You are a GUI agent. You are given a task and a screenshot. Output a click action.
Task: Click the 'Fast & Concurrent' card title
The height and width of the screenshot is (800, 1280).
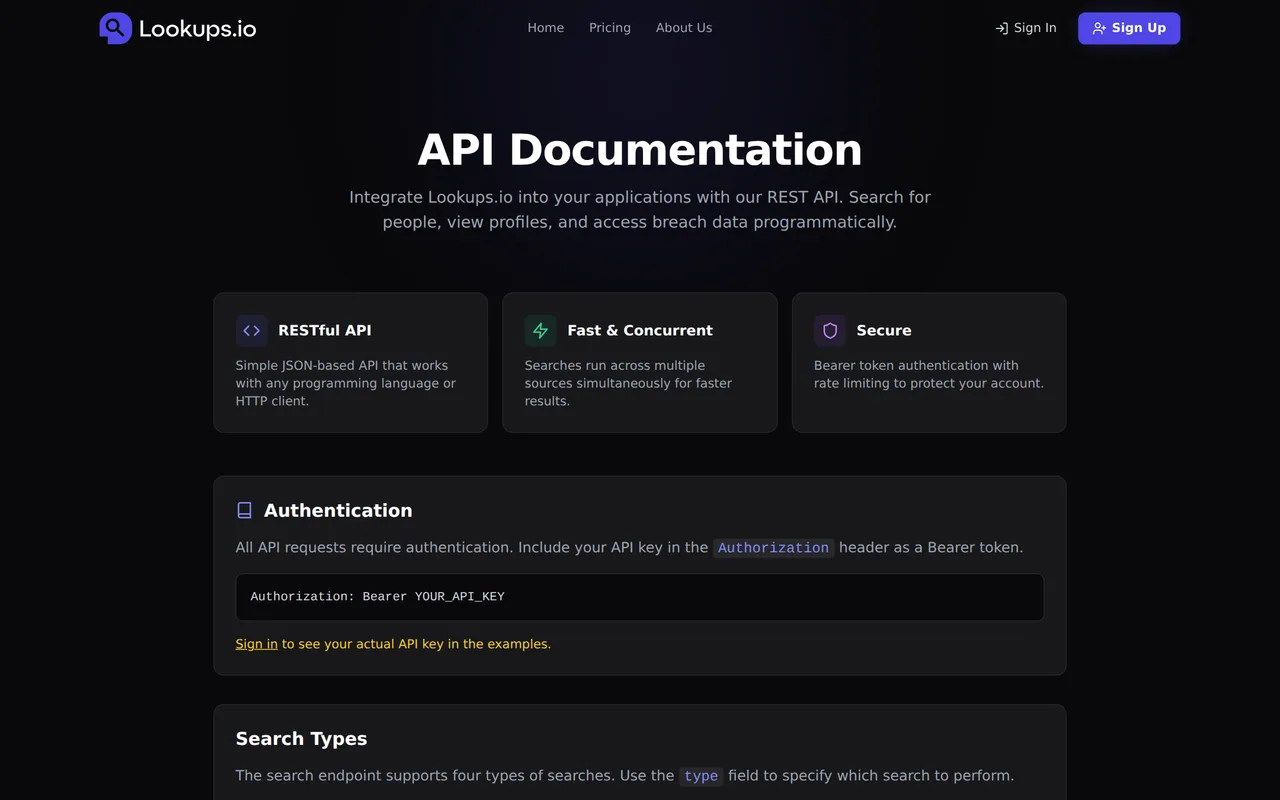pyautogui.click(x=640, y=330)
